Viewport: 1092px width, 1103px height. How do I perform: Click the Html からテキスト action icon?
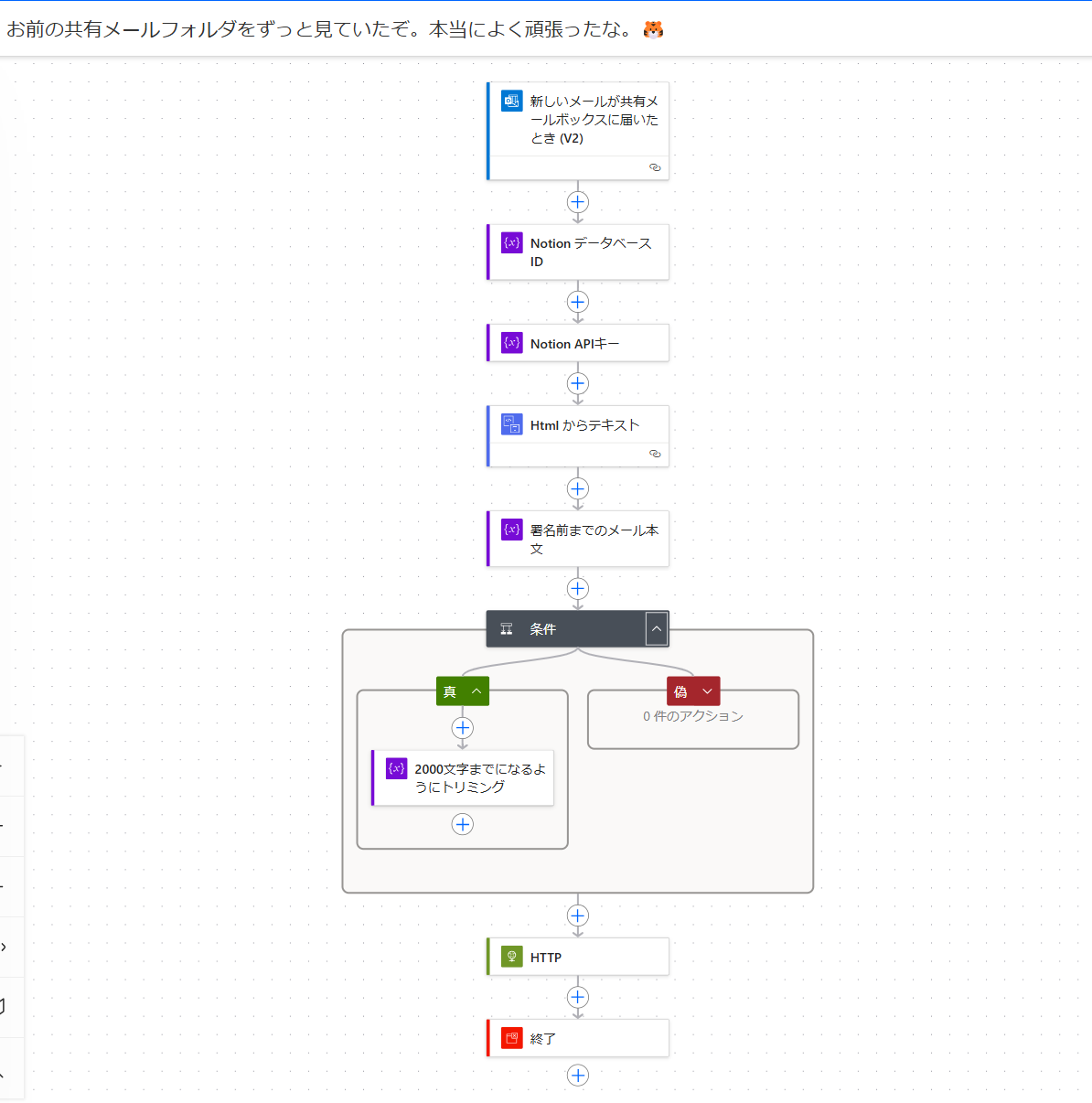[x=512, y=424]
